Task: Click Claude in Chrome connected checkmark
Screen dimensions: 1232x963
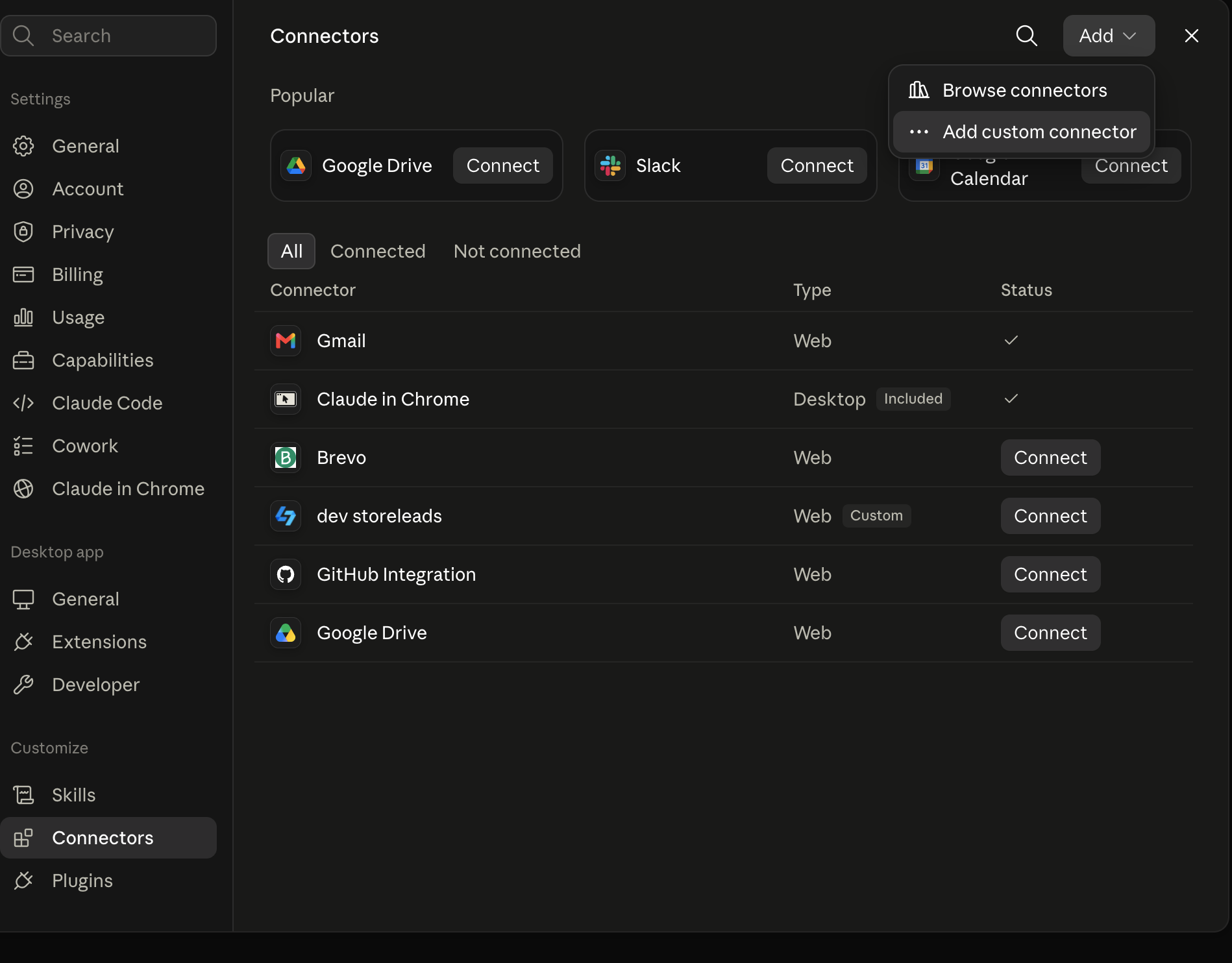Action: pyautogui.click(x=1011, y=398)
